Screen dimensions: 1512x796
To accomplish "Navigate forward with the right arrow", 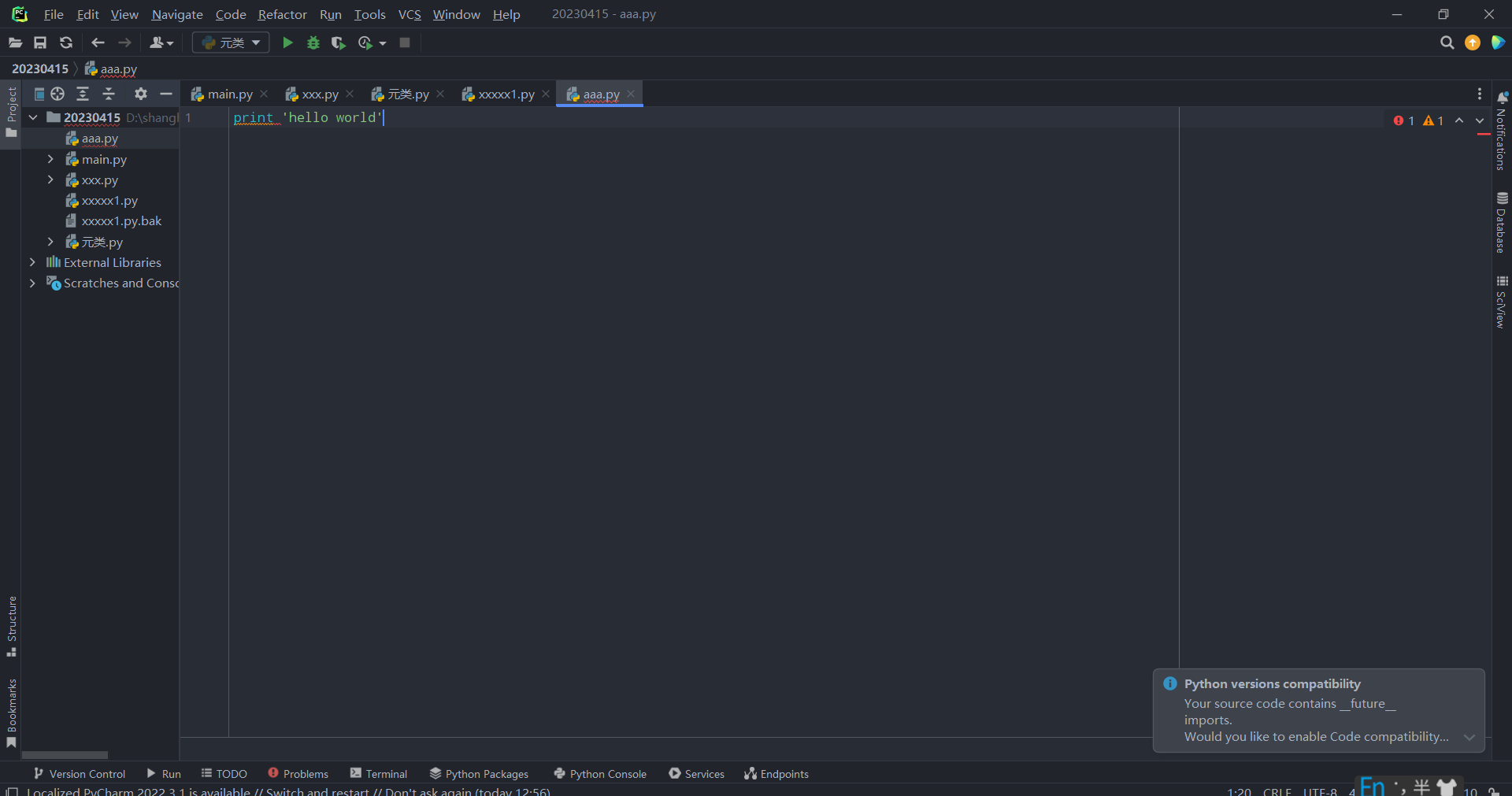I will tap(124, 43).
